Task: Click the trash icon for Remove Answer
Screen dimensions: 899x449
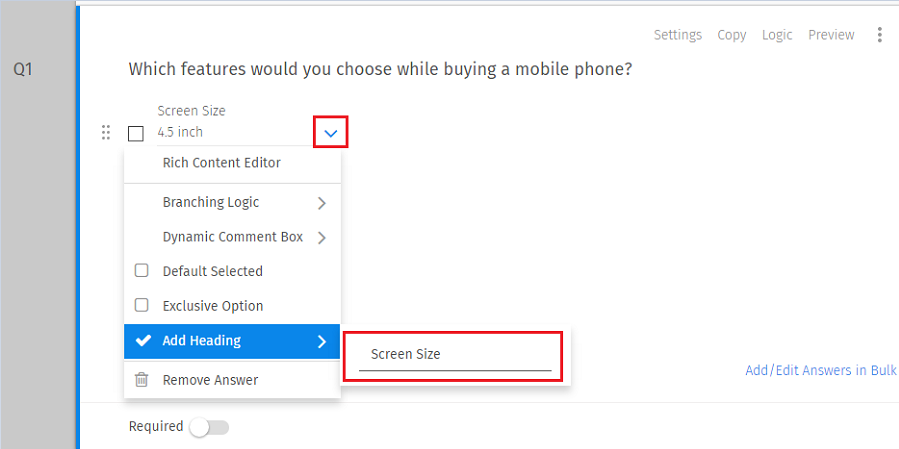Action: (x=142, y=380)
